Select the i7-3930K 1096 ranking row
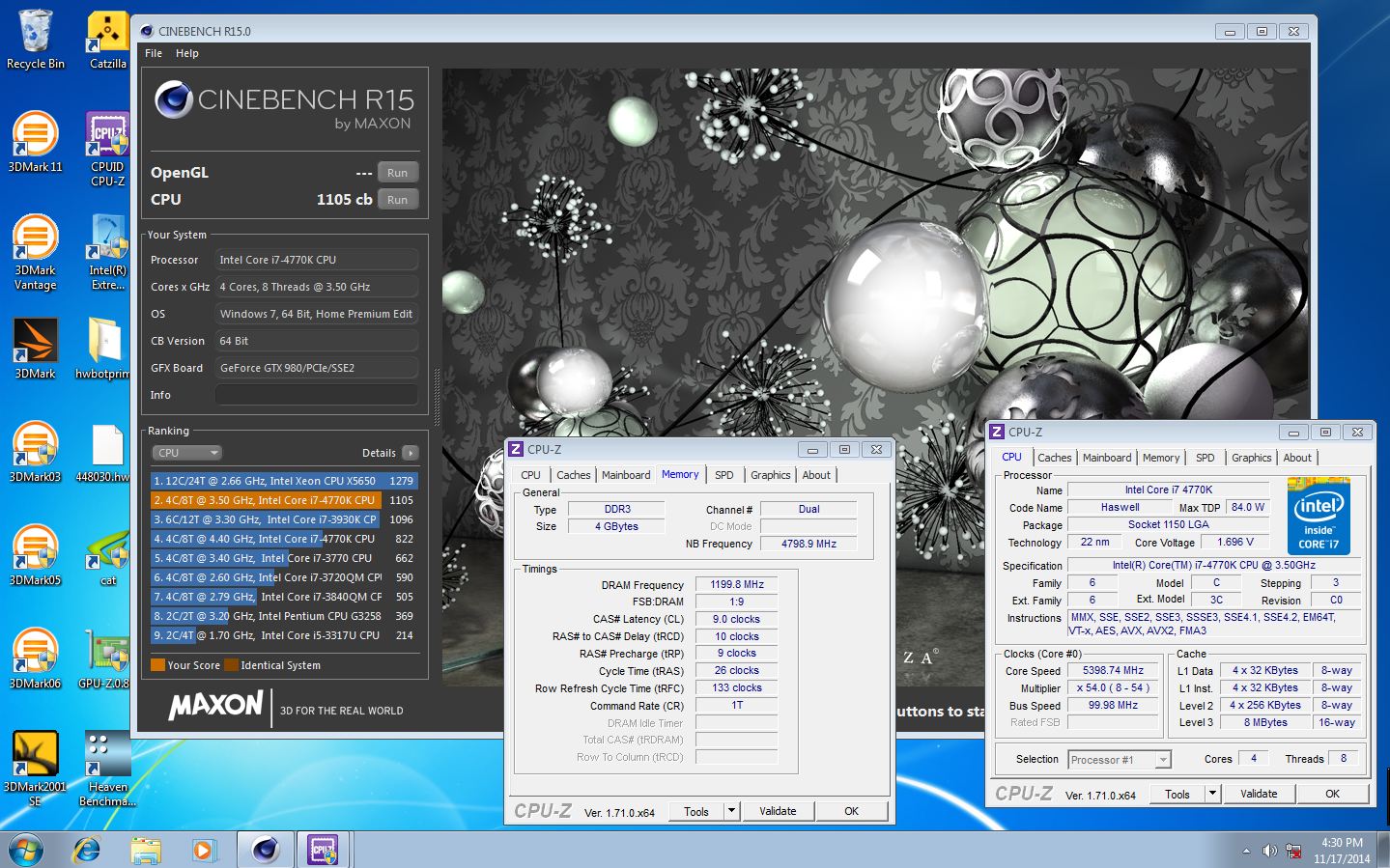The height and width of the screenshot is (868, 1390). (284, 519)
